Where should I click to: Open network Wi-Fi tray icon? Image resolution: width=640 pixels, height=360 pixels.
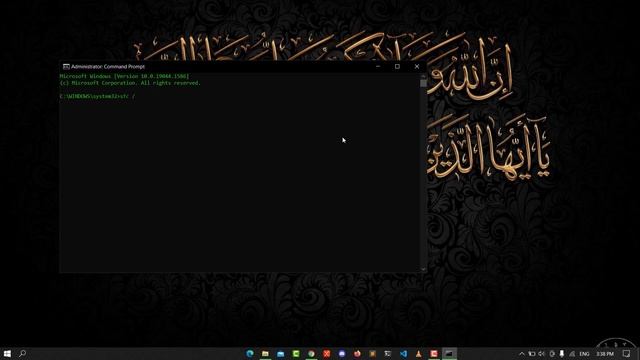pyautogui.click(x=572, y=353)
